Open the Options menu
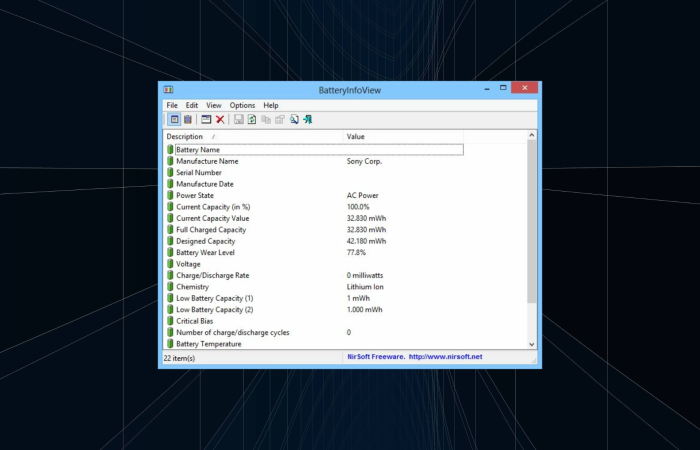 tap(242, 105)
